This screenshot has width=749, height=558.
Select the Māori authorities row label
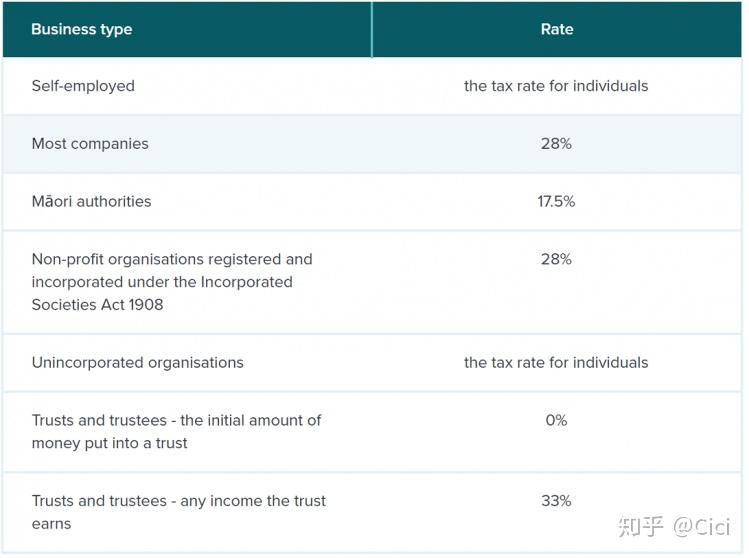point(91,202)
